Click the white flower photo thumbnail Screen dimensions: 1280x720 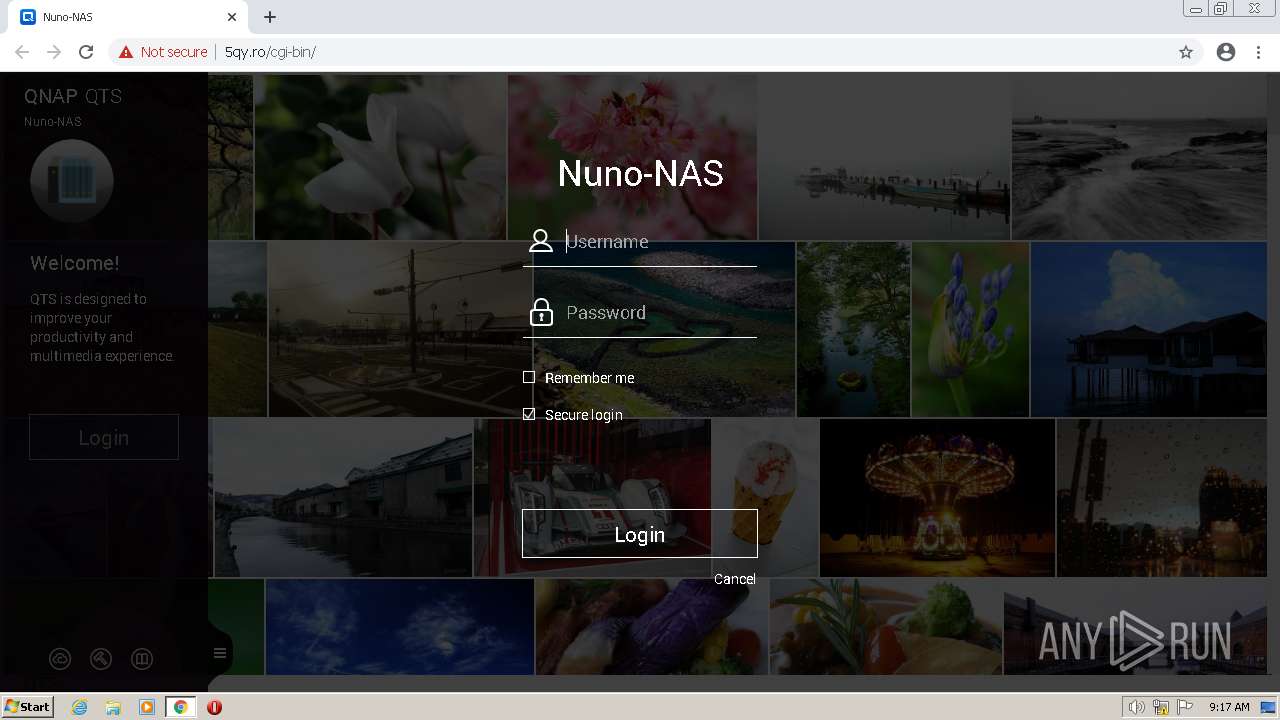pyautogui.click(x=380, y=156)
